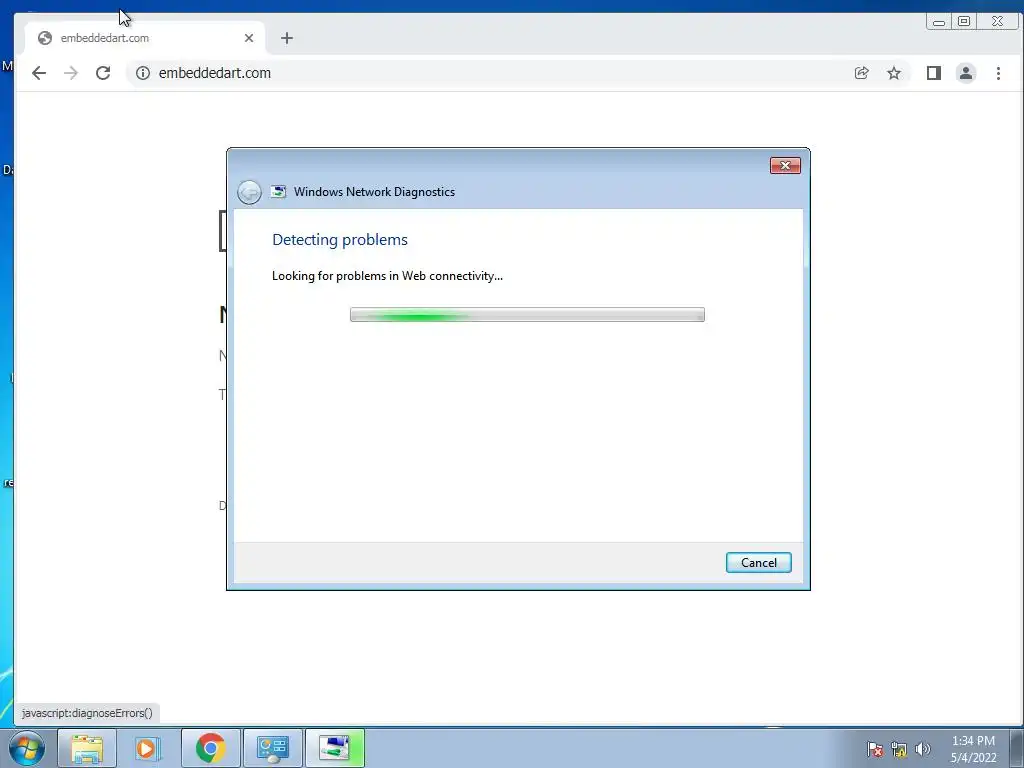Close the Chrome window
1024x768 pixels.
coord(997,22)
